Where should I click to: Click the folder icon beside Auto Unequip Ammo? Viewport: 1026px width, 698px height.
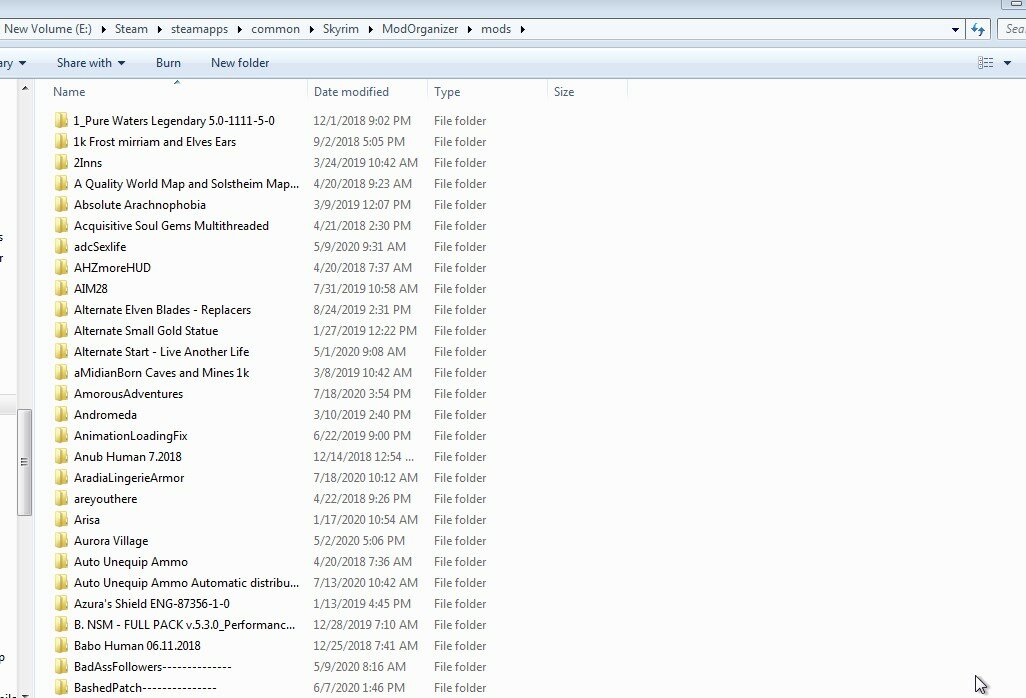pos(61,561)
